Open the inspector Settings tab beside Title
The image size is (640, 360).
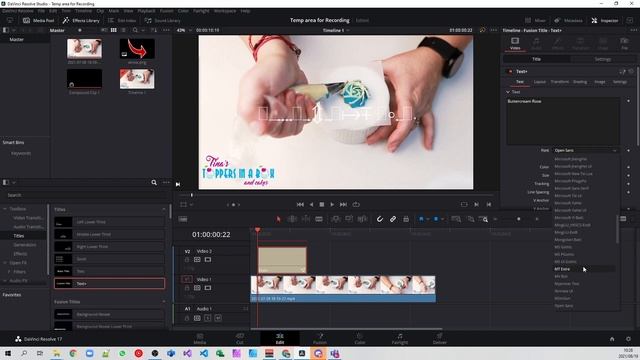pos(602,59)
